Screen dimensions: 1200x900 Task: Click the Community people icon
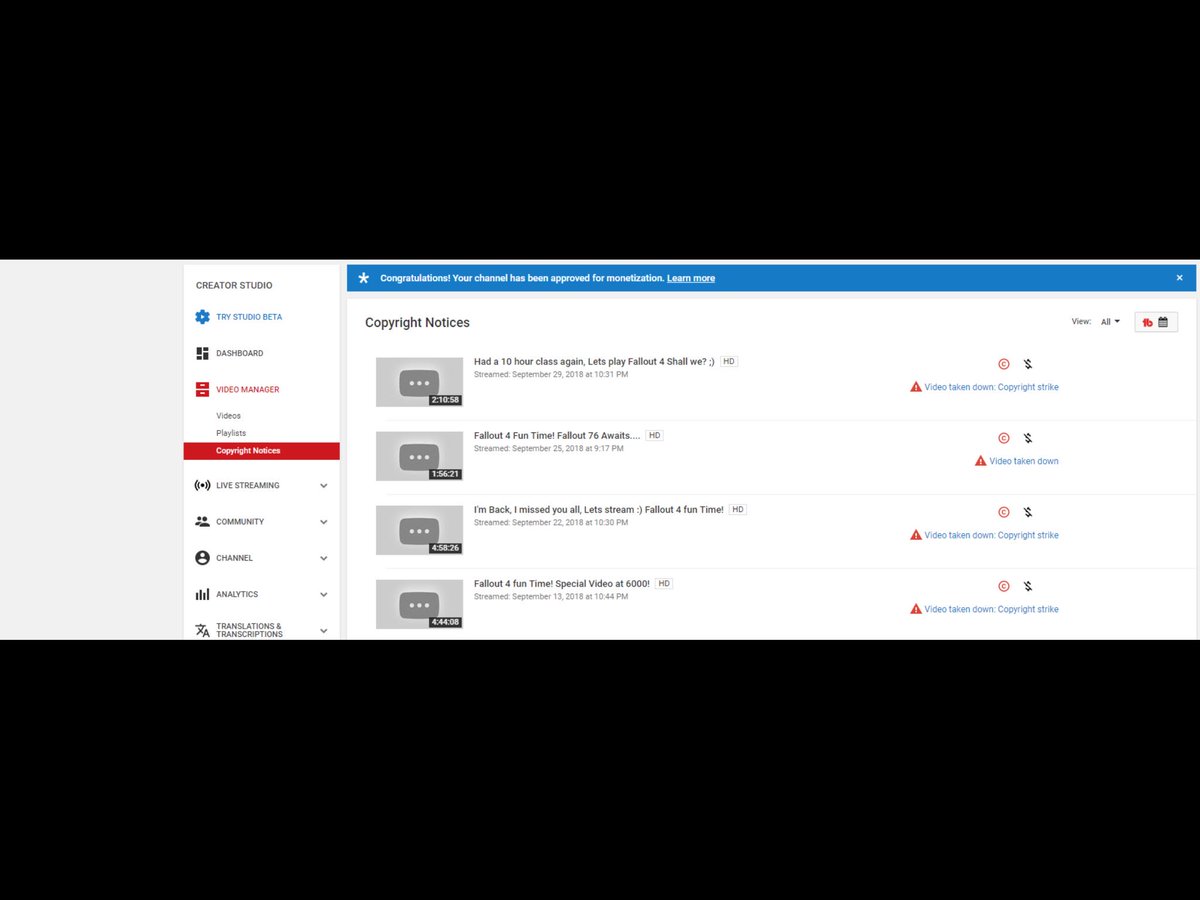point(202,522)
